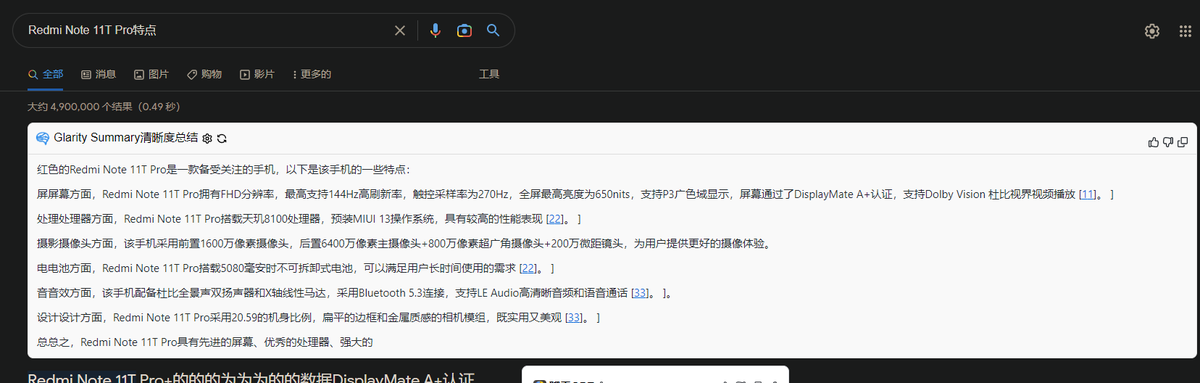
Task: Copy the Glarity summary text
Action: coord(1183,143)
